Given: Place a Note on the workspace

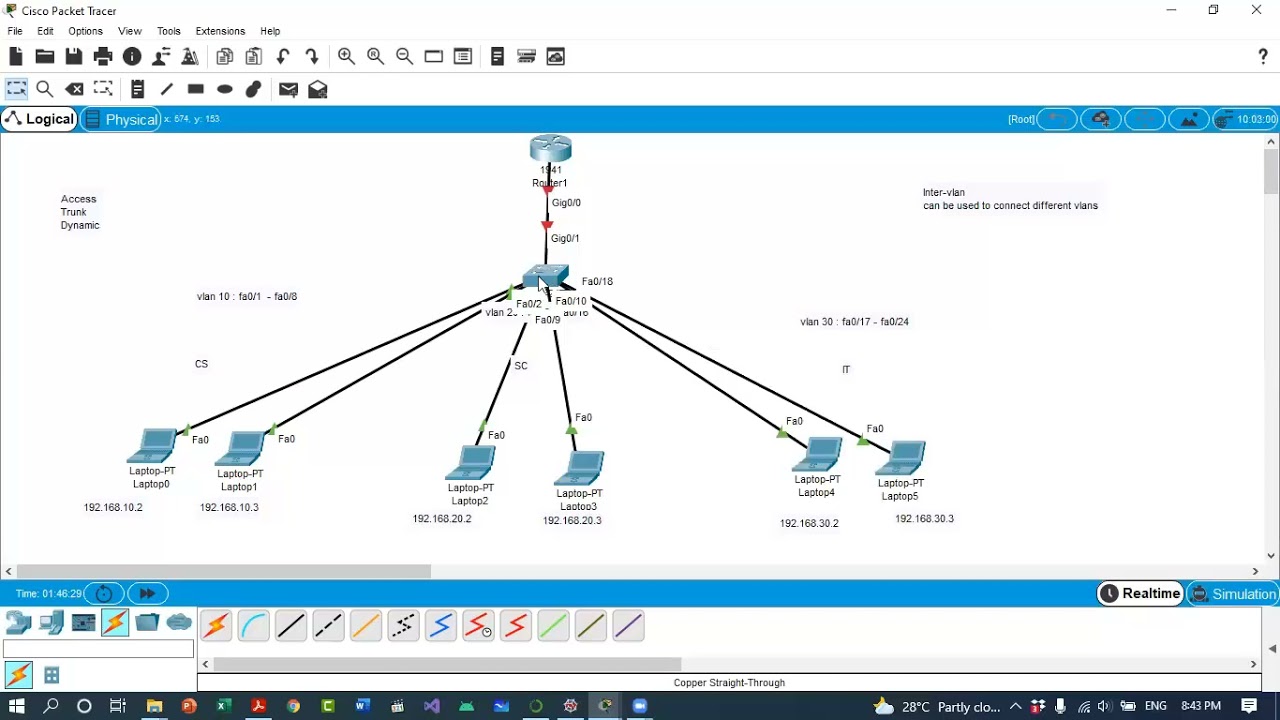Looking at the screenshot, I should point(138,89).
